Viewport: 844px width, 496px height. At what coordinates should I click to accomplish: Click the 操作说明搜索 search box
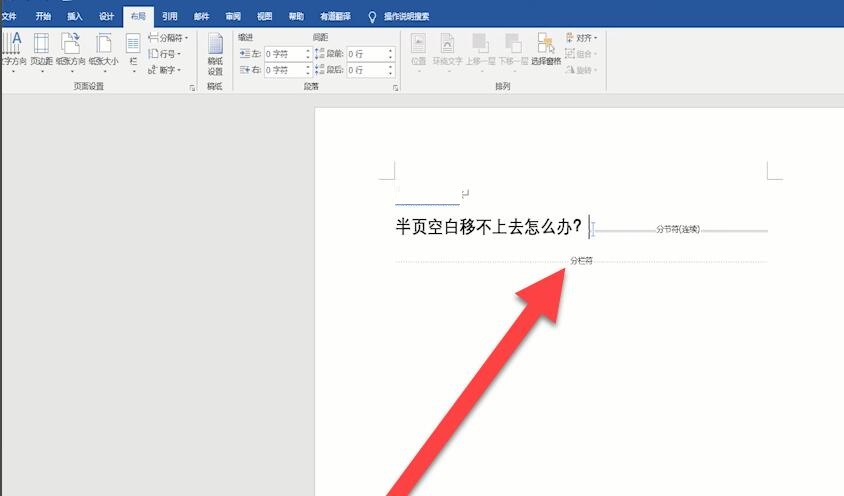coord(406,17)
